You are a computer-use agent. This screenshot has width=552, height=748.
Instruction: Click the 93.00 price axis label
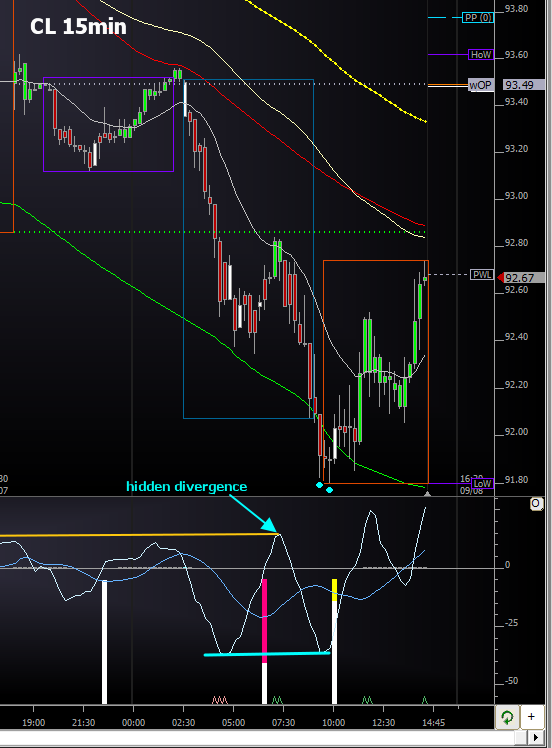tap(517, 196)
